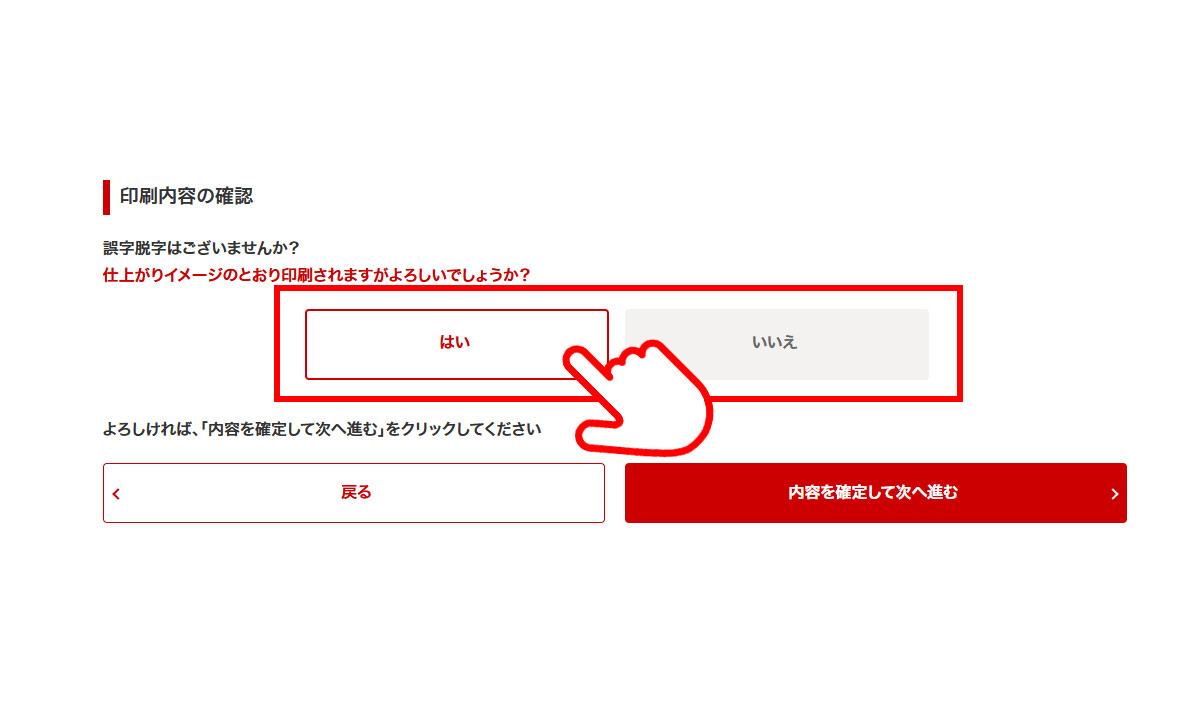Image resolution: width=1200 pixels, height=726 pixels.
Task: Click the right chevron on the confirm button
Action: tap(1114, 493)
